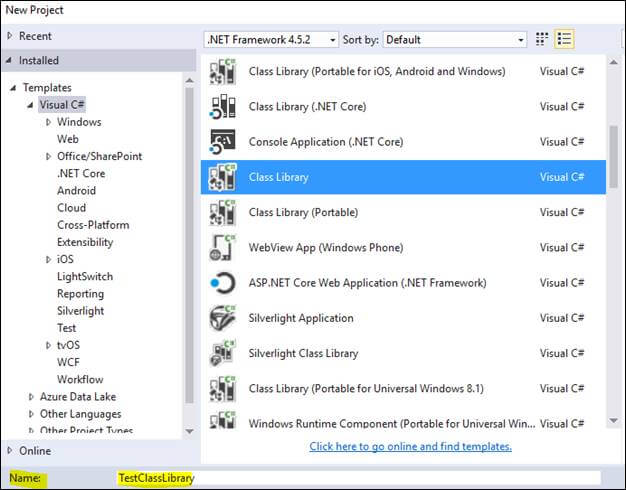The height and width of the screenshot is (490, 626).
Task: Select the Workflow category
Action: click(80, 380)
